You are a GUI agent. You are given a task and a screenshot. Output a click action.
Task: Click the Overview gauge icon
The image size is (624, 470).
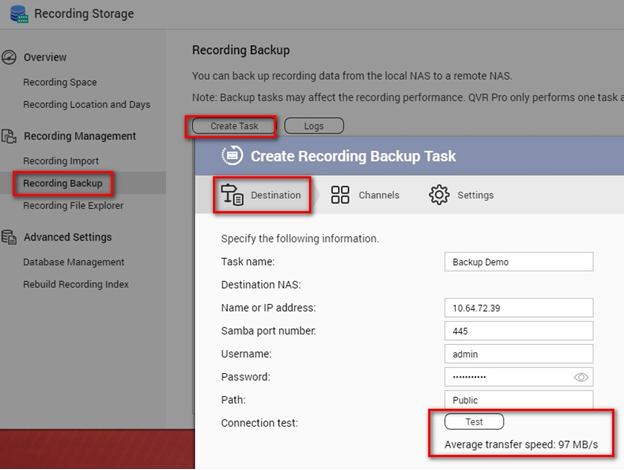9,57
